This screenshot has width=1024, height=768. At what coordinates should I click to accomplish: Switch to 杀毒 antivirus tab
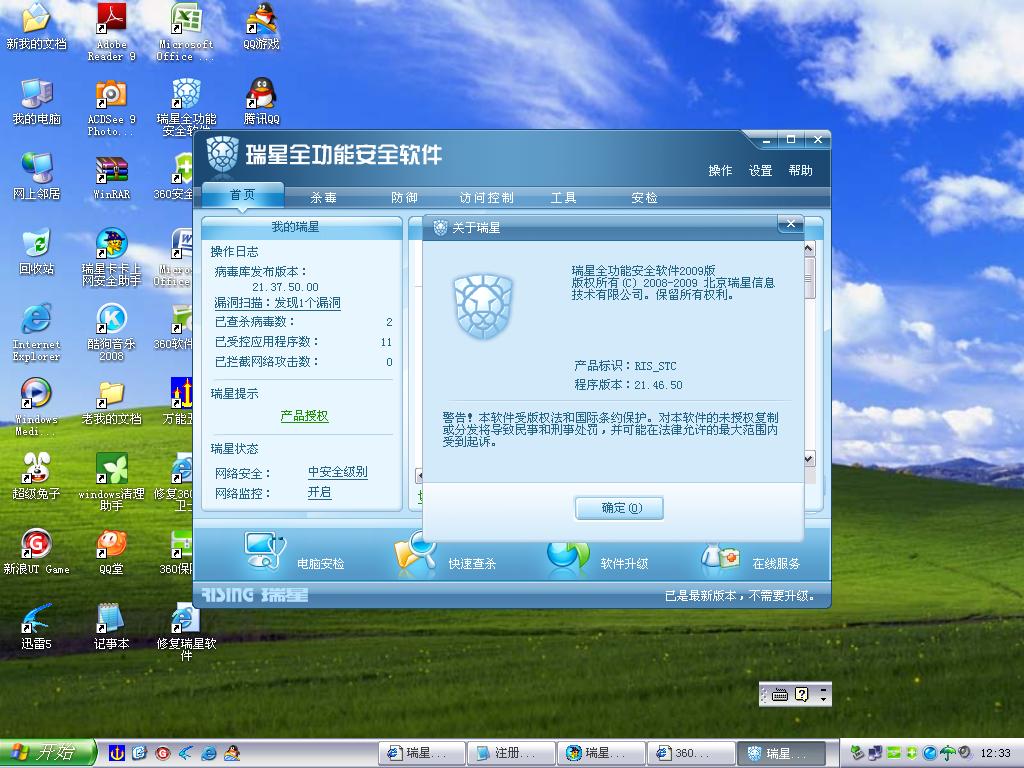[x=323, y=197]
